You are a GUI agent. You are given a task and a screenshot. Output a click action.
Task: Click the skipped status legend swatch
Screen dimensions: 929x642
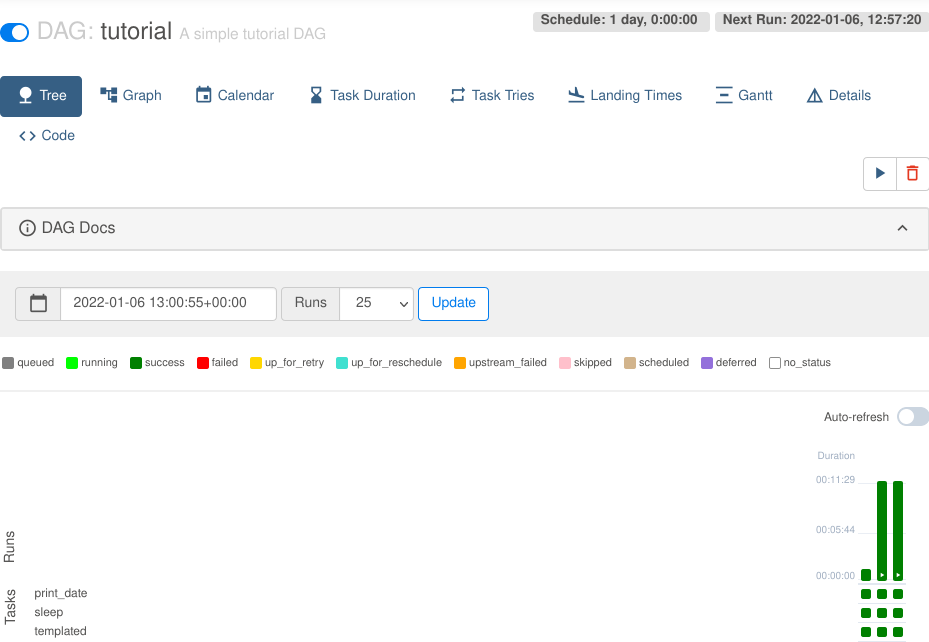pyautogui.click(x=565, y=363)
